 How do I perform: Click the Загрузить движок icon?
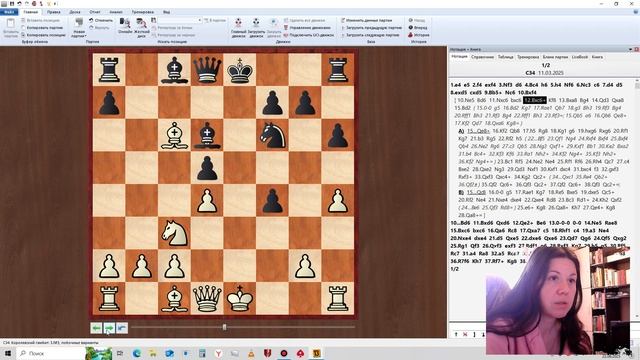pos(256,28)
